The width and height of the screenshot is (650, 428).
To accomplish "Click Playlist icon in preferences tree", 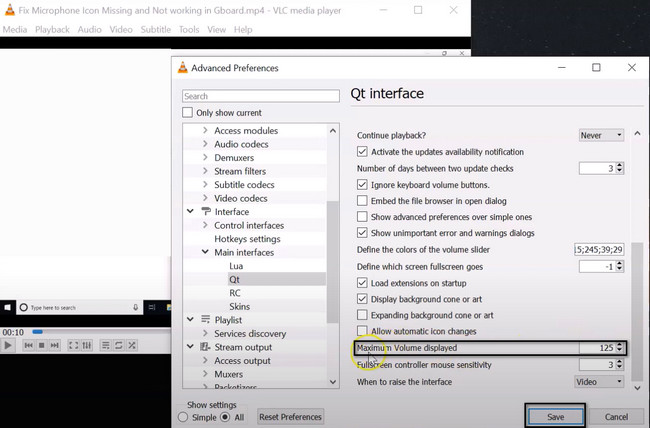I will pos(206,319).
